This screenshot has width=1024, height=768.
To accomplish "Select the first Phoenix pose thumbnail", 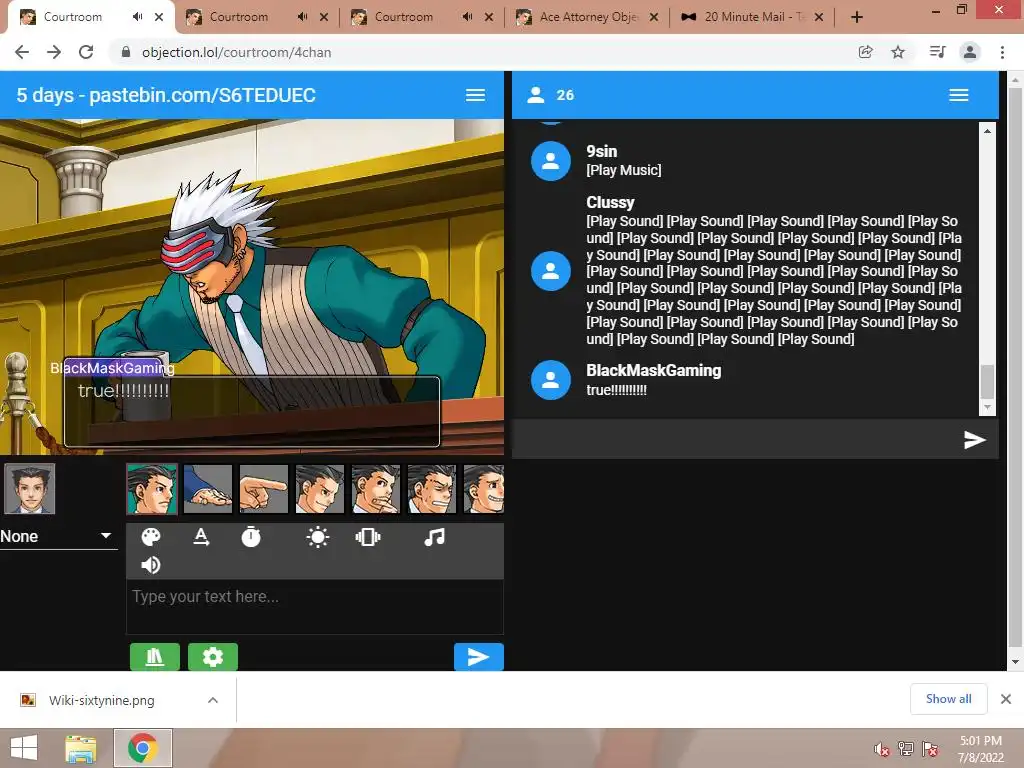I will coord(152,489).
